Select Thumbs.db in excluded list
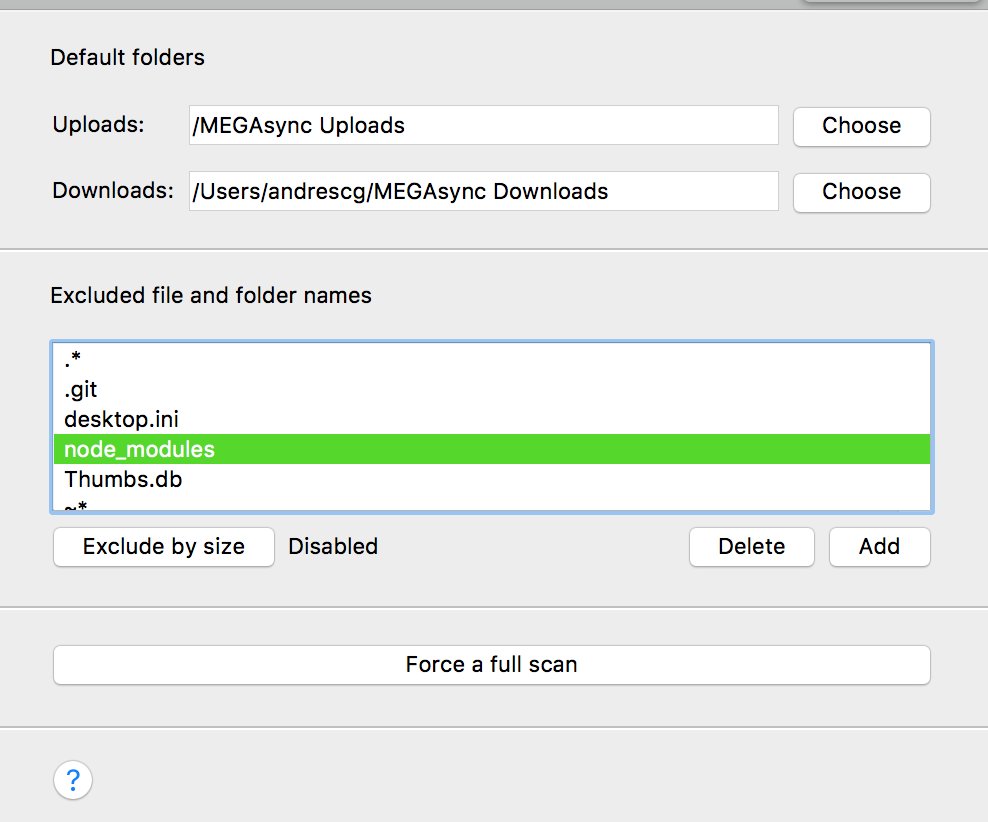This screenshot has height=822, width=988. click(491, 479)
